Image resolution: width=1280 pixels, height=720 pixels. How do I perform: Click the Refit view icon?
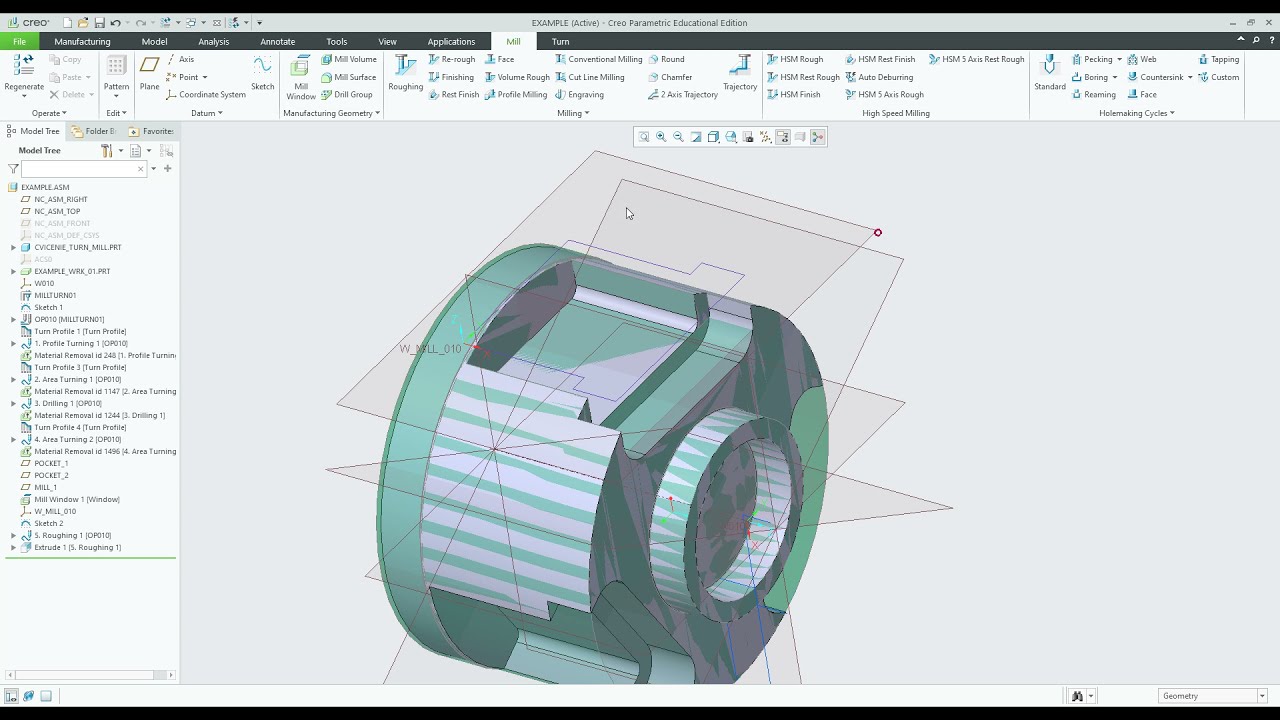click(x=644, y=137)
